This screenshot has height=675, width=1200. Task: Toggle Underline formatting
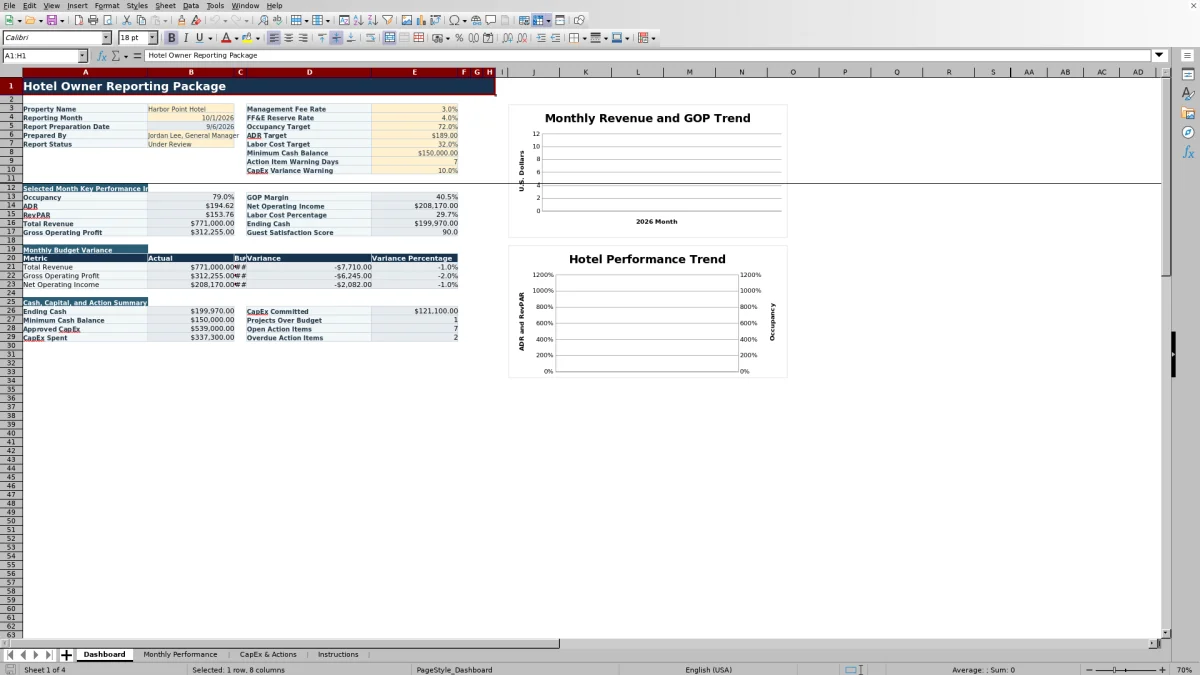(x=199, y=38)
